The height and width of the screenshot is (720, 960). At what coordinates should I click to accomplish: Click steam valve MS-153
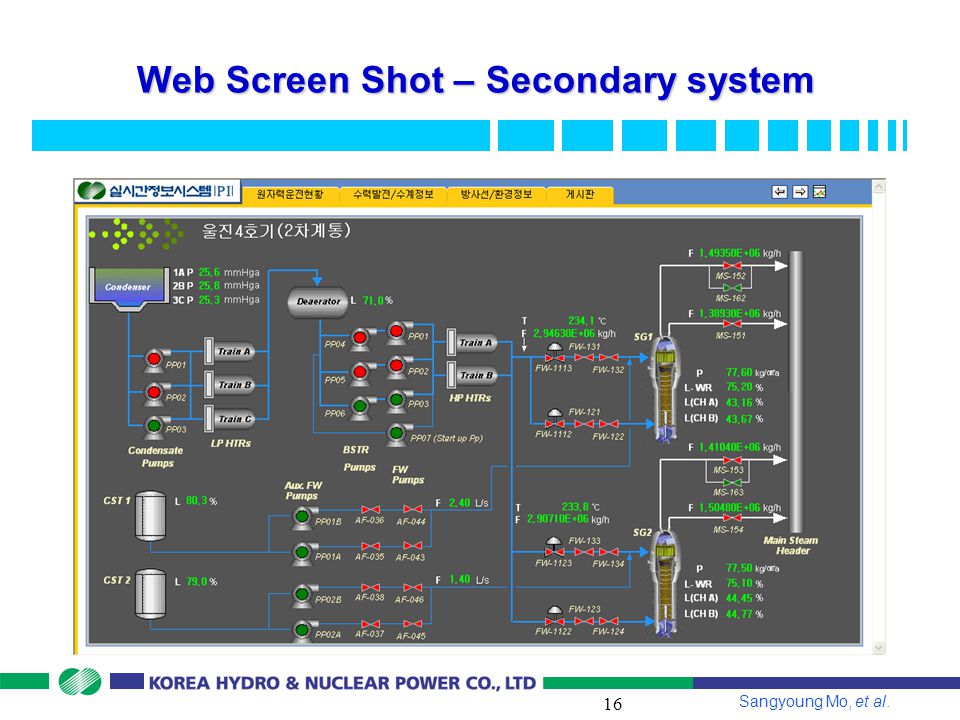[x=732, y=460]
